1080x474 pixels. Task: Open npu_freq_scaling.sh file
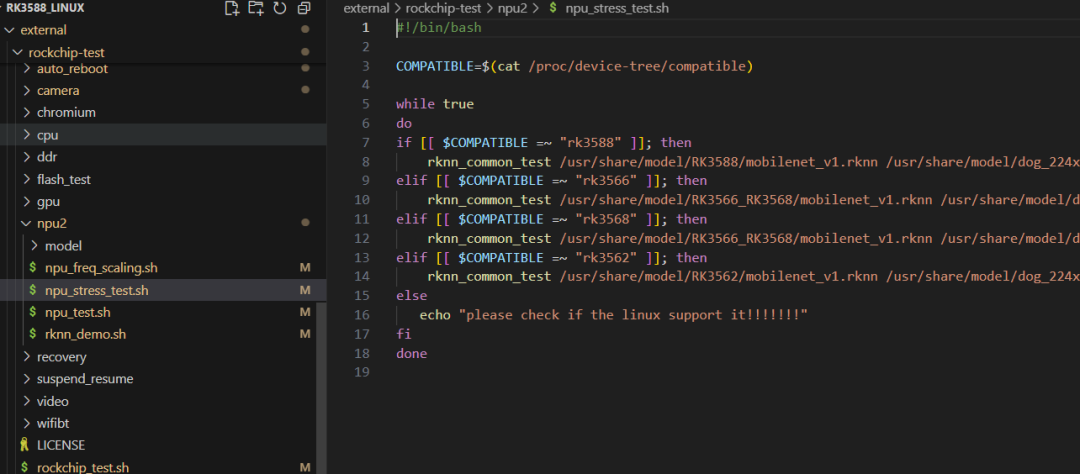pos(101,268)
